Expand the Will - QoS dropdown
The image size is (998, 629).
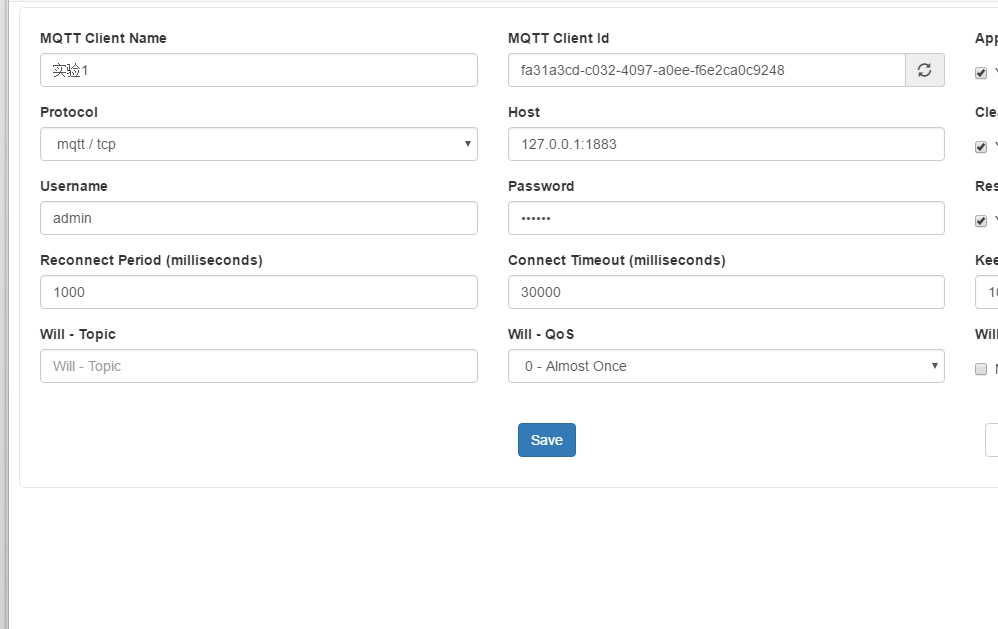(725, 366)
